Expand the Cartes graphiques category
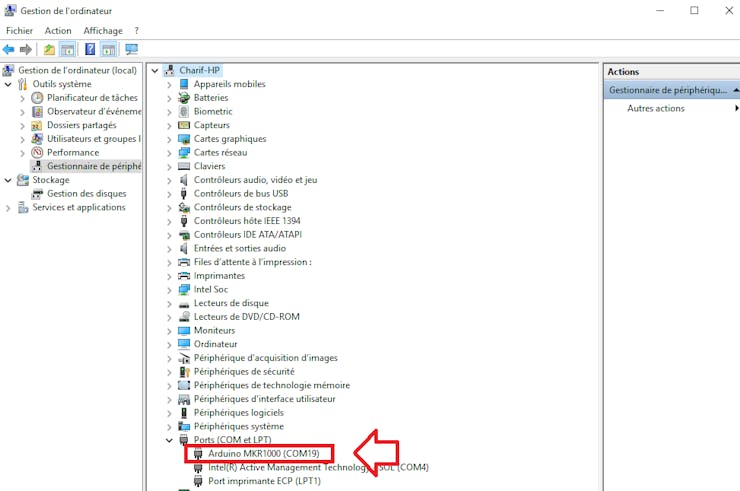Screen dimensions: 740x491 [x=169, y=139]
